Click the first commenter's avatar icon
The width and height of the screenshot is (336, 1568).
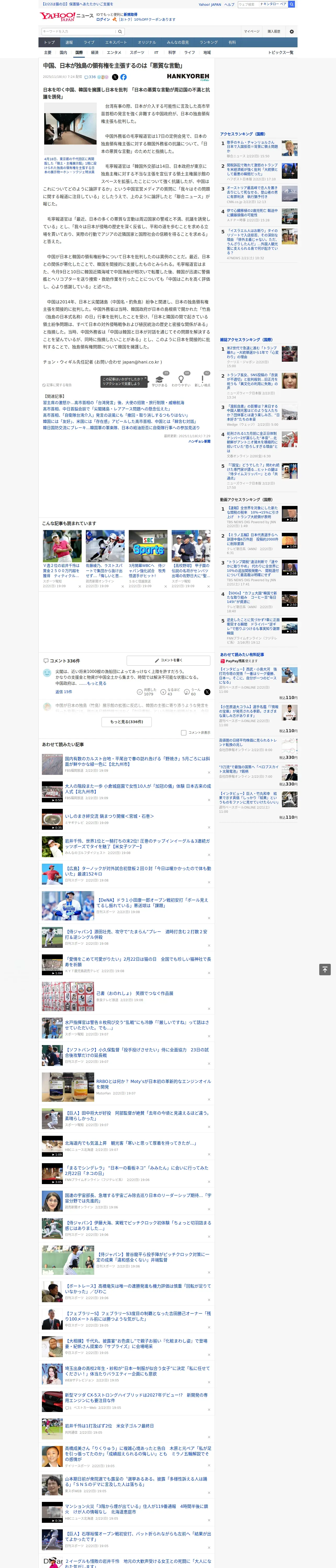(x=47, y=673)
